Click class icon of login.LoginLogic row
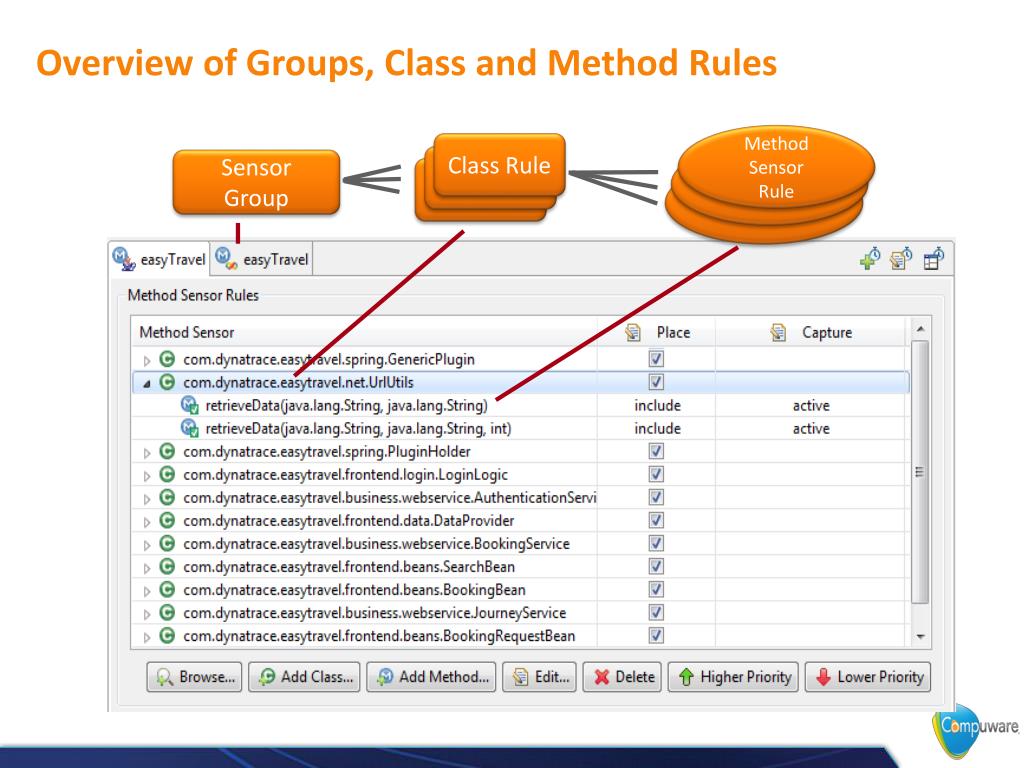The height and width of the screenshot is (768, 1024). point(167,474)
